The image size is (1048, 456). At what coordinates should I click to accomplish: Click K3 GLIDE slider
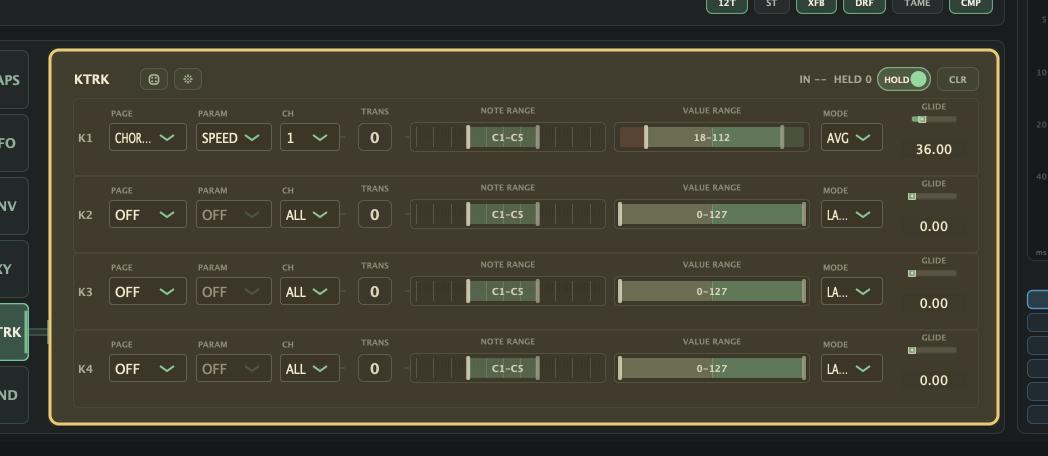934,273
